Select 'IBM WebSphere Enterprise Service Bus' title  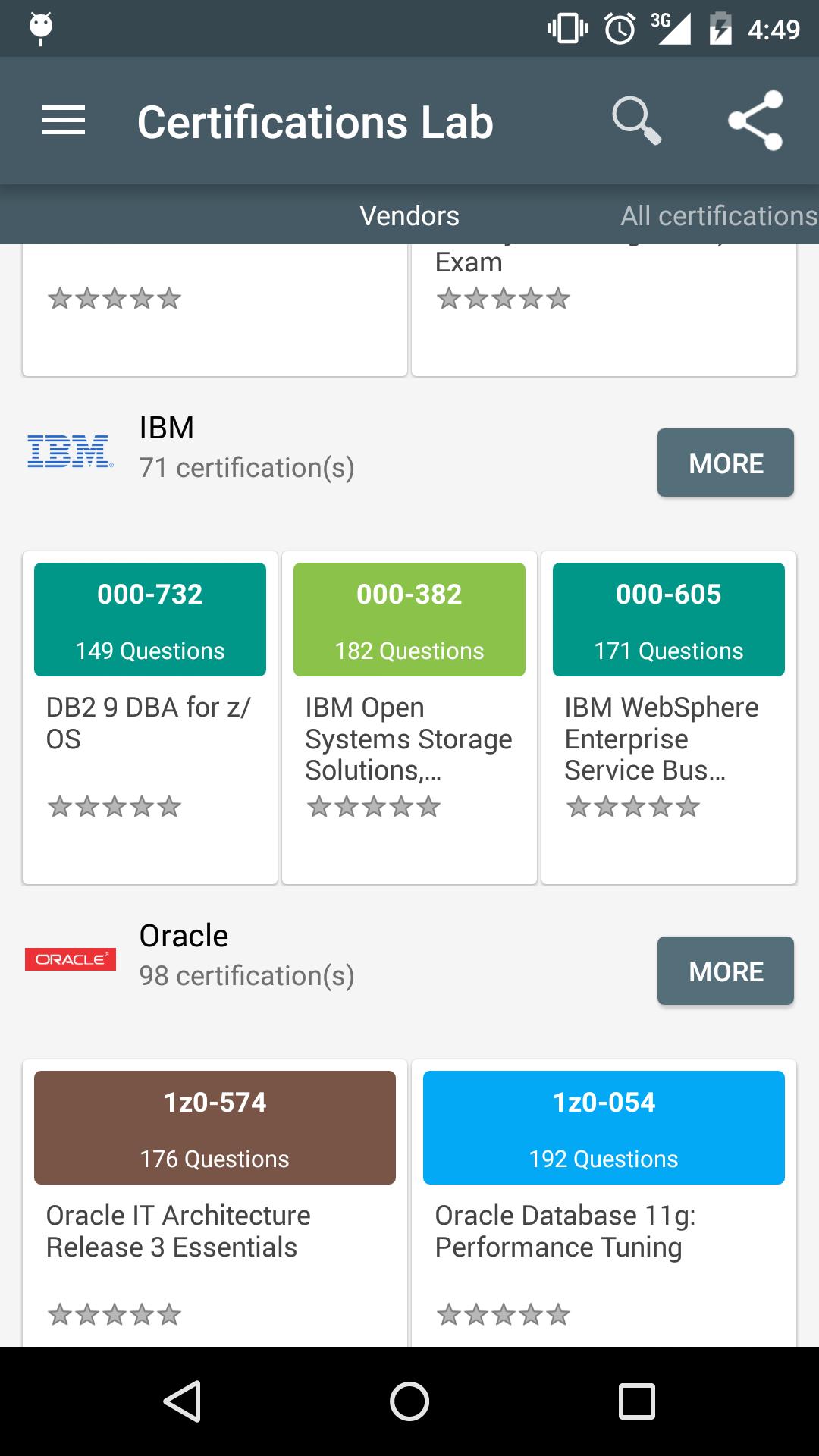(x=661, y=739)
